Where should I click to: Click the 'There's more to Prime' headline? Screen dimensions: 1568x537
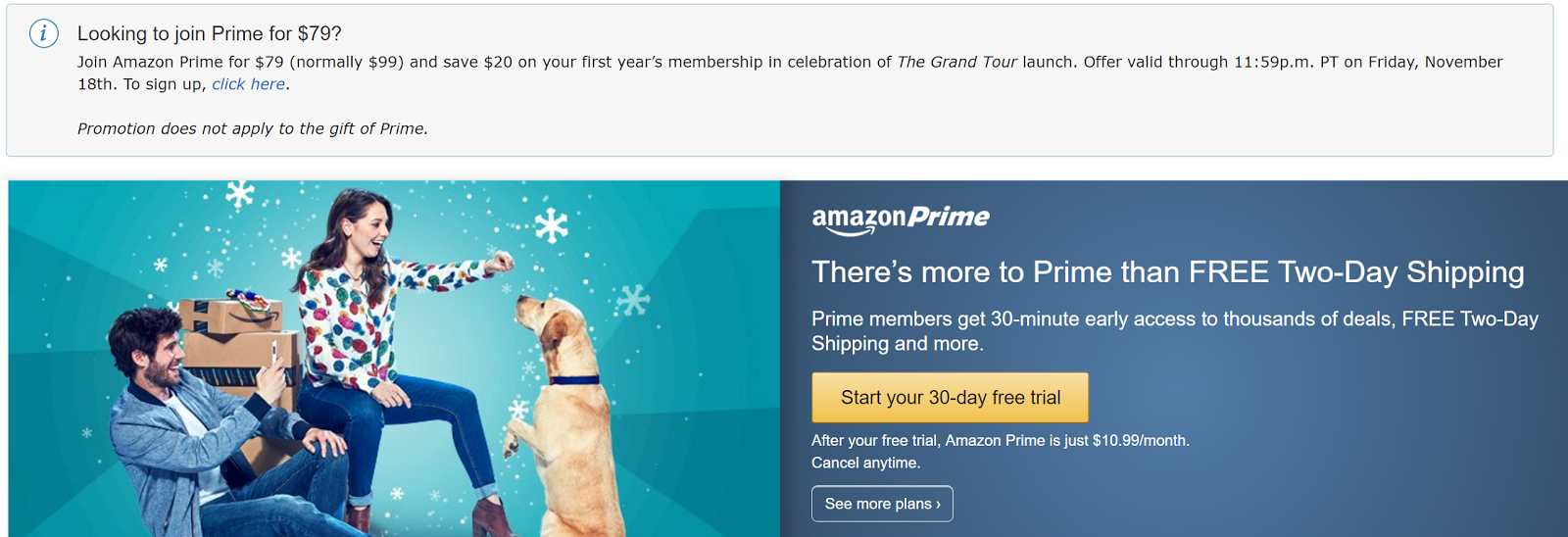pos(1168,271)
